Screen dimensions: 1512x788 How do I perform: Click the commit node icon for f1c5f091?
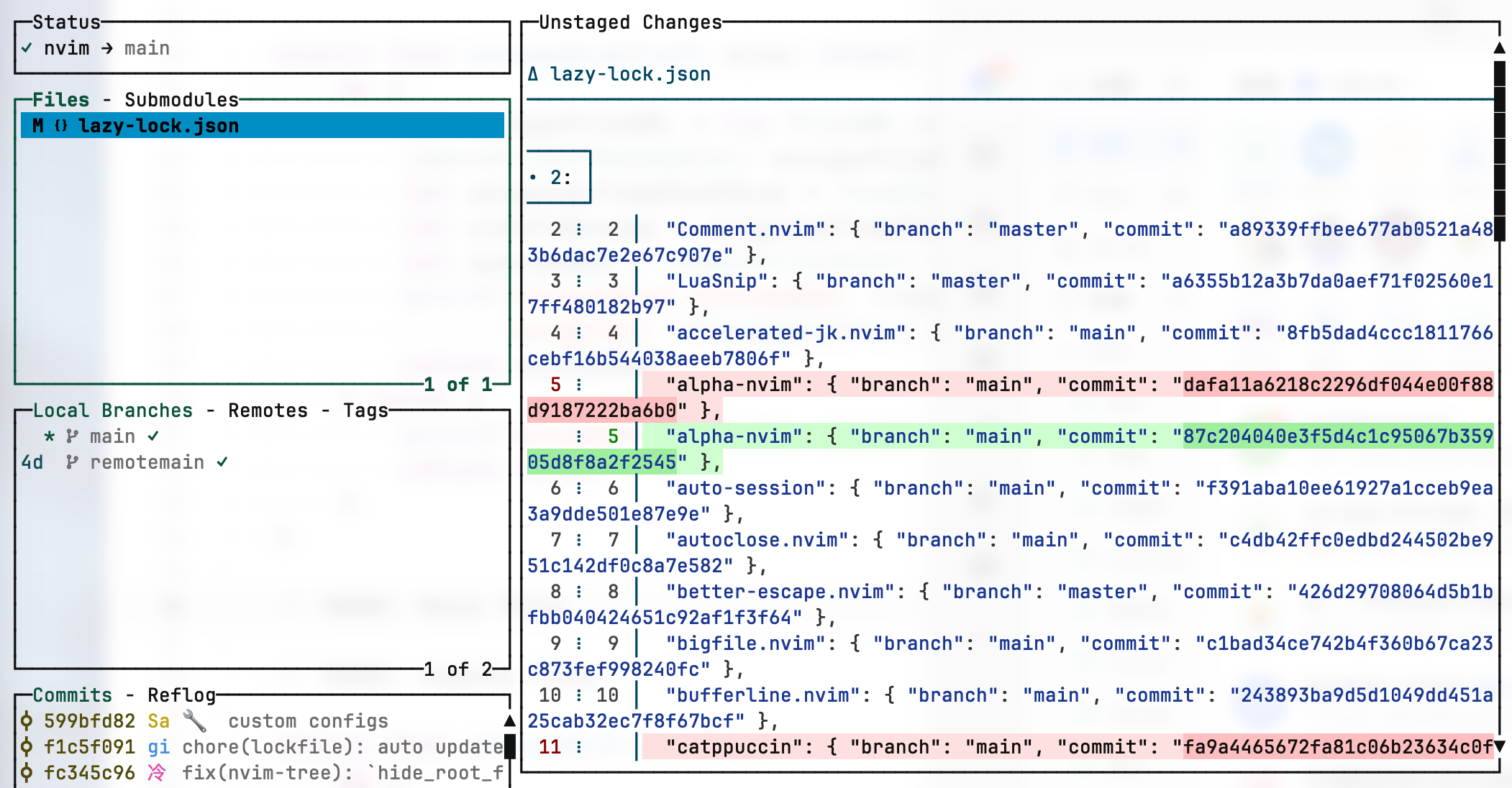27,747
